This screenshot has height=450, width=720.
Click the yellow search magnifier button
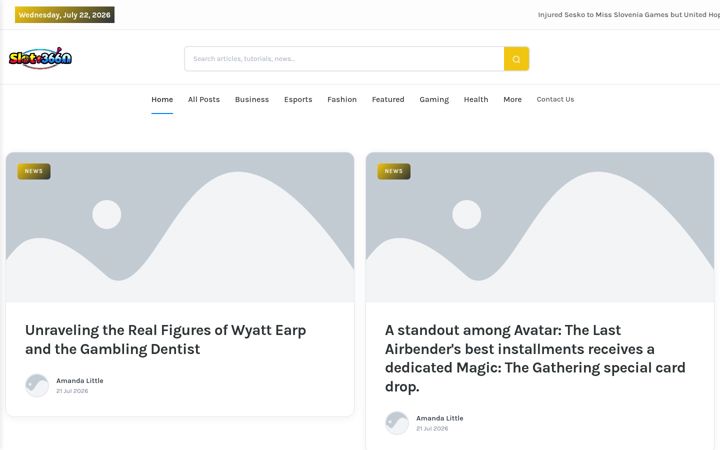[516, 59]
